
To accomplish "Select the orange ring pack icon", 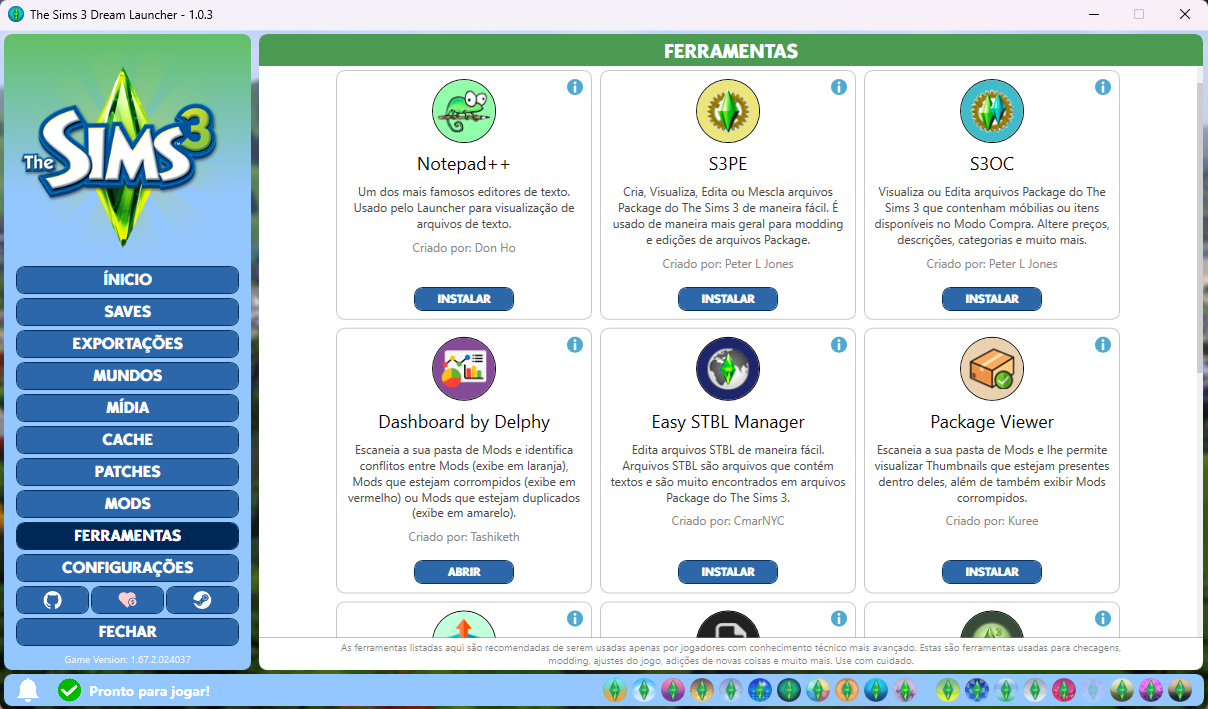I will click(x=845, y=690).
